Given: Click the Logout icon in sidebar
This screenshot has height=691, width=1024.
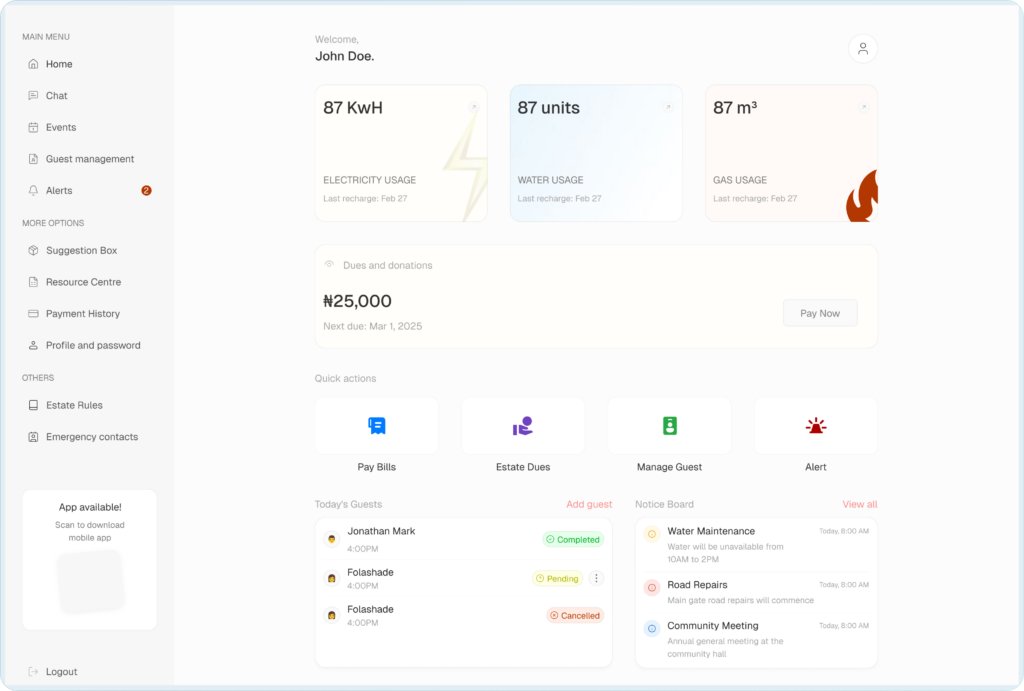Looking at the screenshot, I should [33, 672].
